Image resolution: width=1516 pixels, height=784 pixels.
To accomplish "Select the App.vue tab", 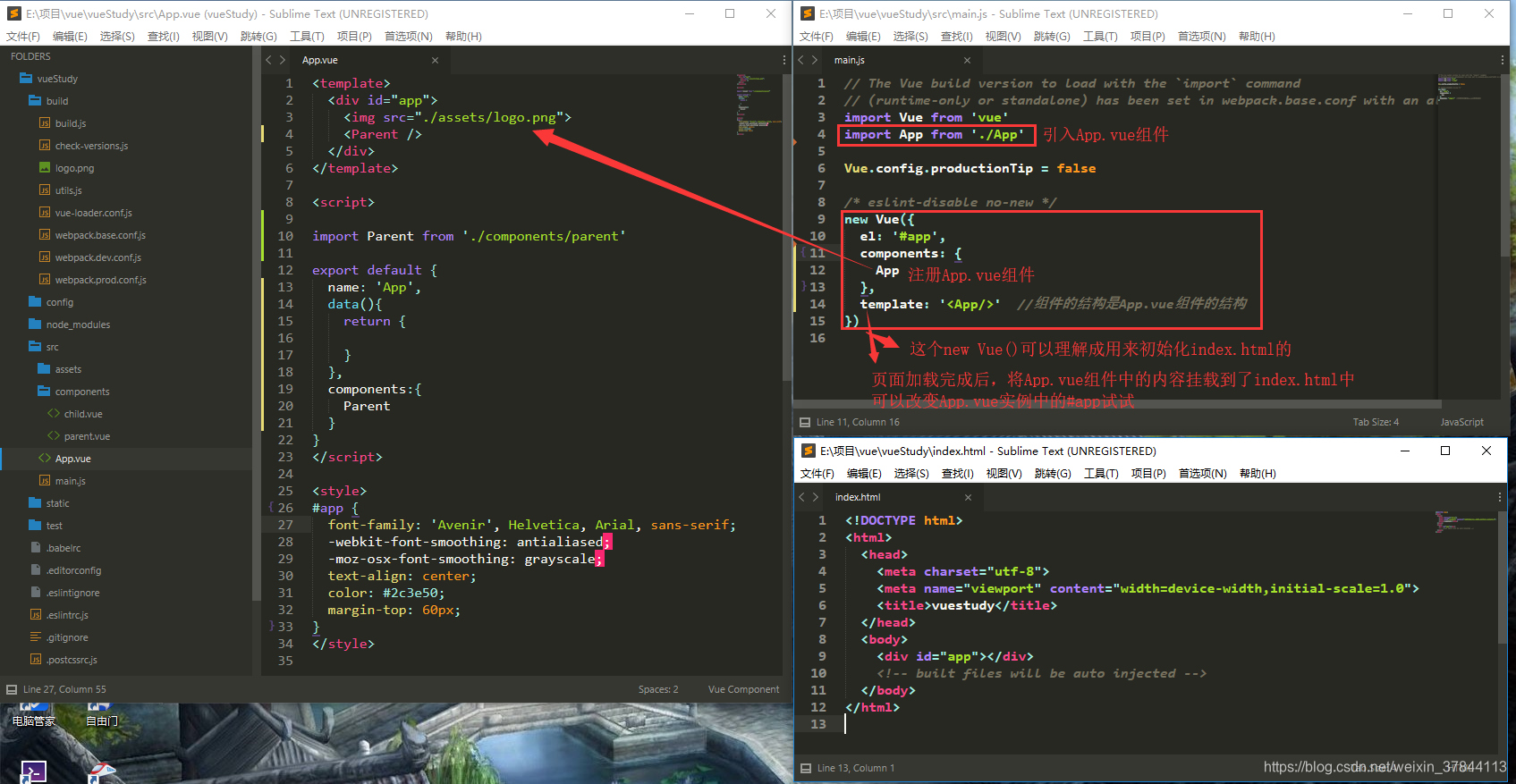I will (x=320, y=61).
